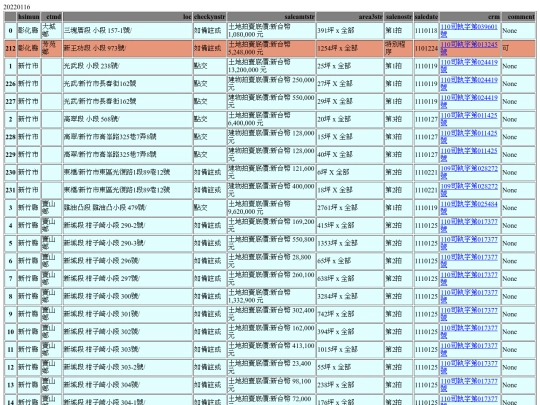
Task: Select the 1101224 sale date in row 212
Action: click(426, 48)
